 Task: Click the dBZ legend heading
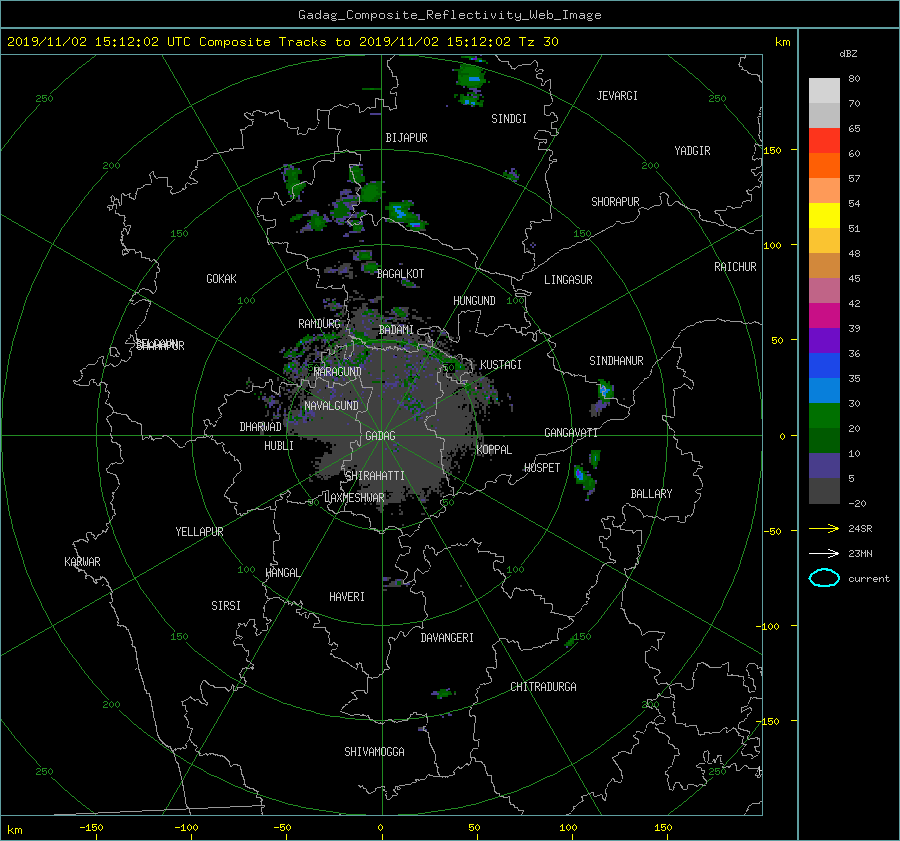[x=848, y=53]
